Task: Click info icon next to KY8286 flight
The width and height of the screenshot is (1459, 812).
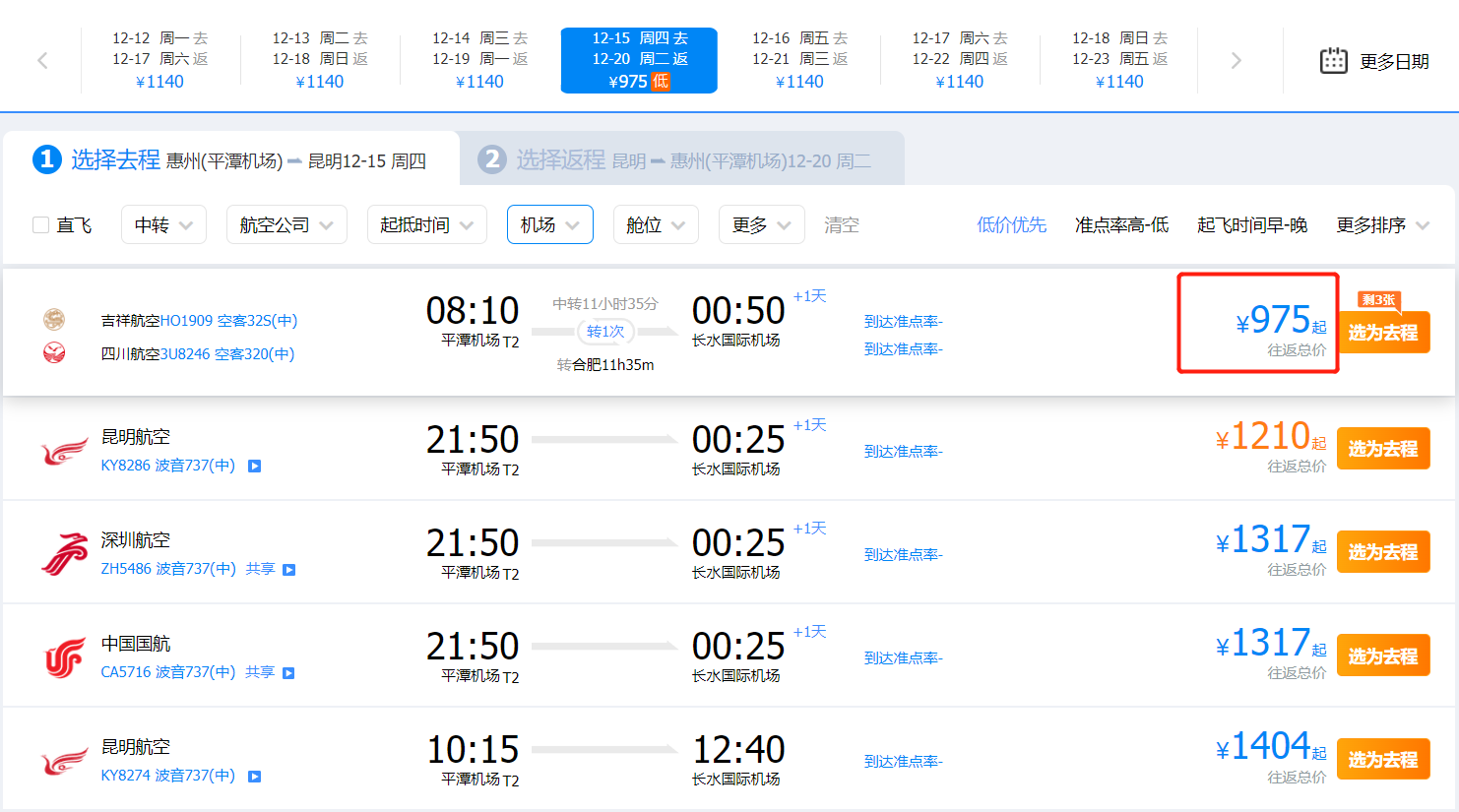Action: point(255,467)
